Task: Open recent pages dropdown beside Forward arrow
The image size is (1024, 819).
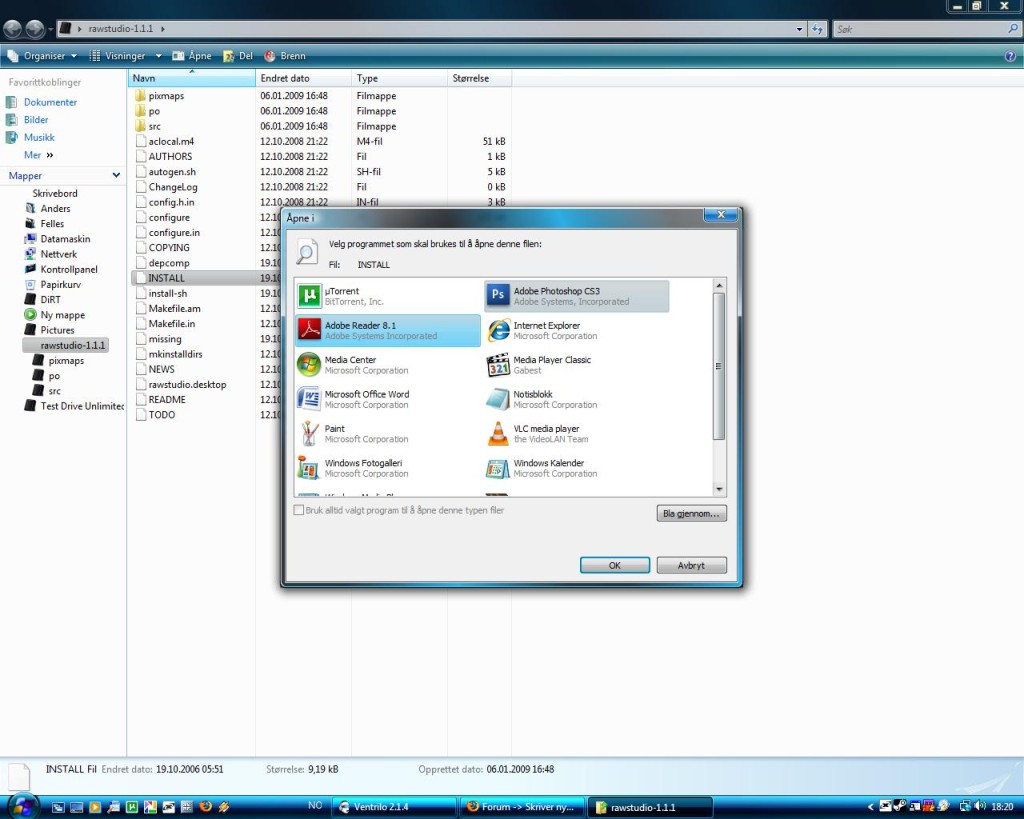Action: [51, 29]
